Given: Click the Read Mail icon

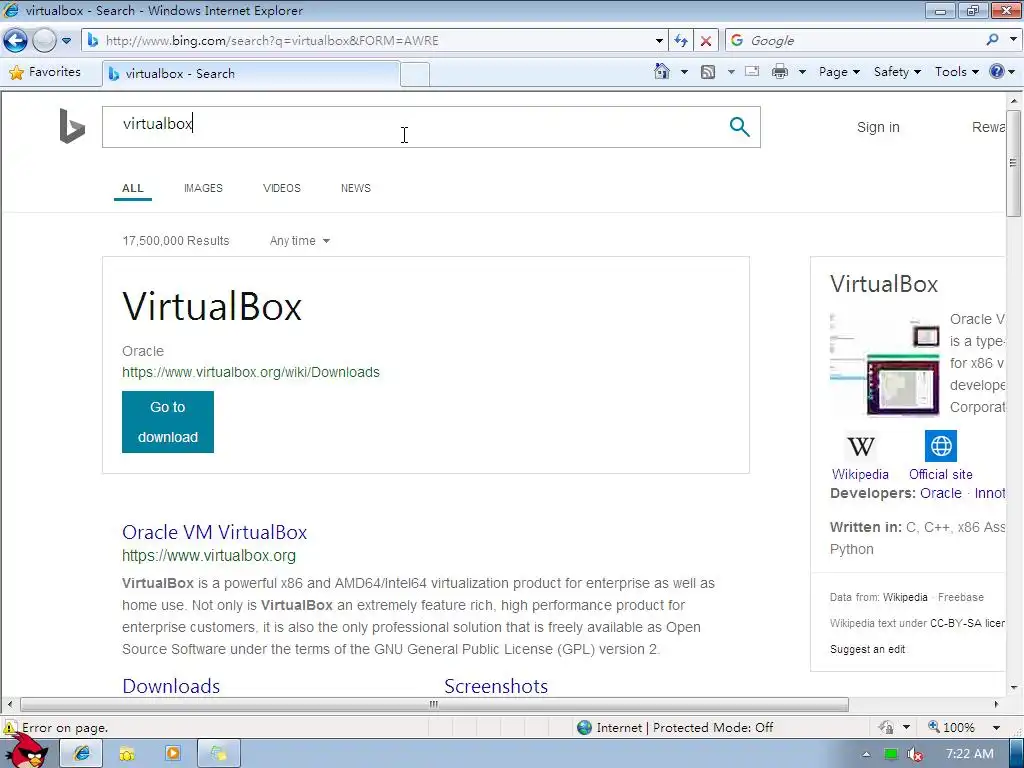Looking at the screenshot, I should click(x=752, y=71).
